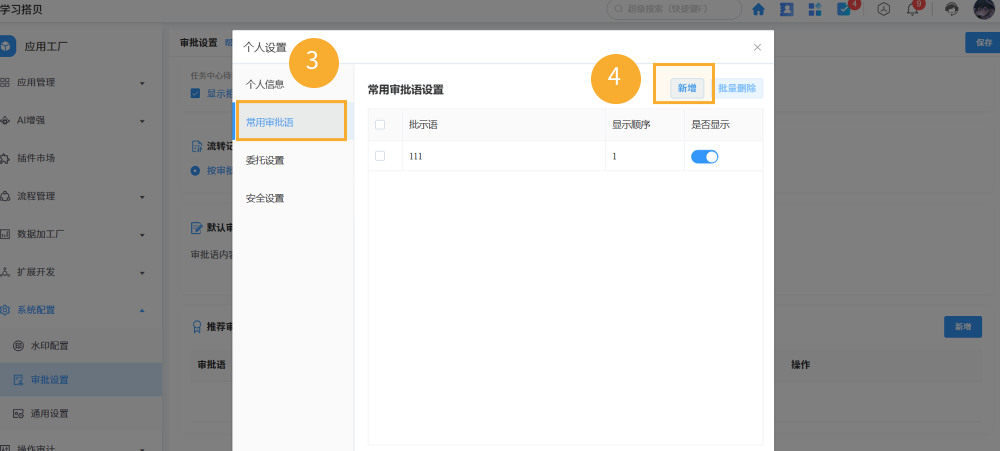Open notifications bell with badge 9
The height and width of the screenshot is (451, 1000).
pyautogui.click(x=913, y=10)
